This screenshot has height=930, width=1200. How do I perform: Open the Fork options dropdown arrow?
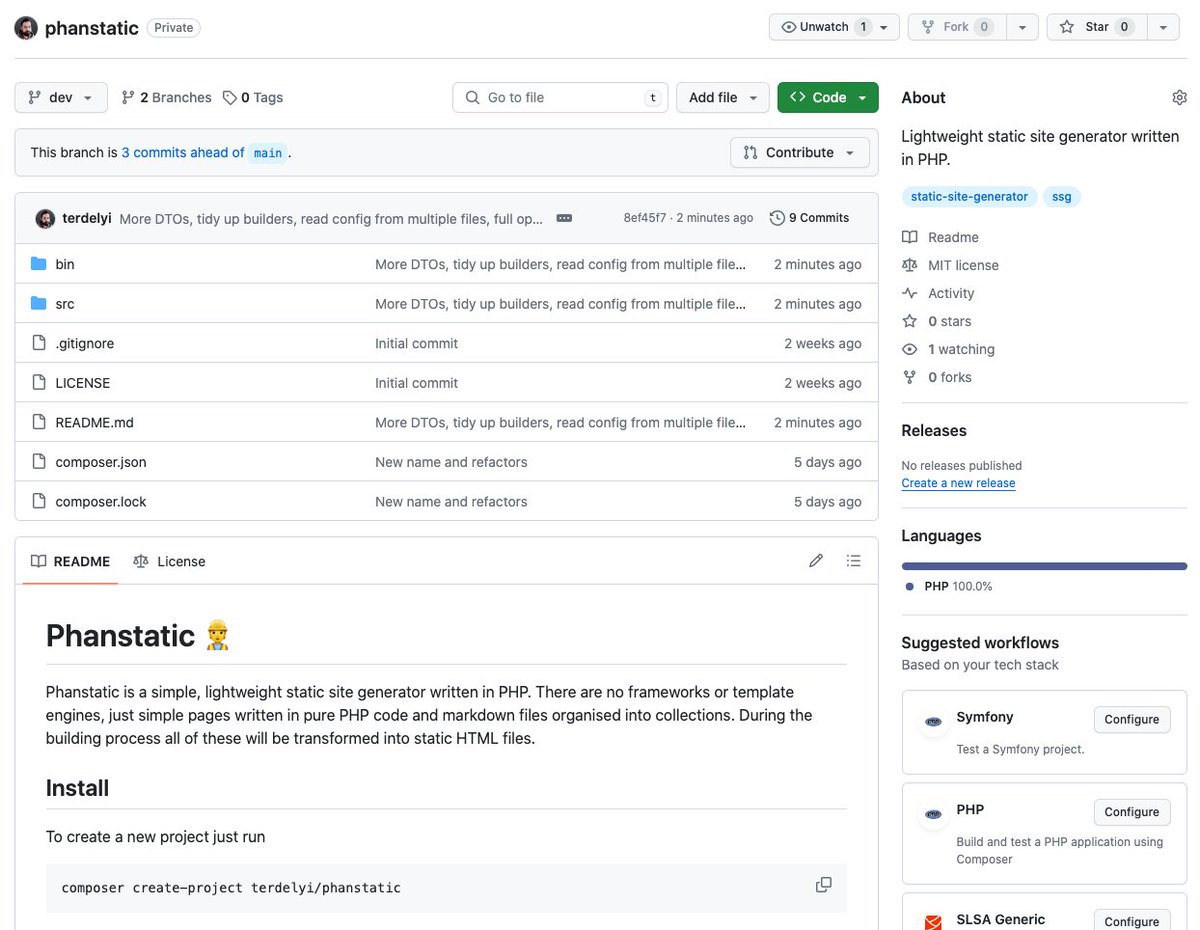(1022, 27)
